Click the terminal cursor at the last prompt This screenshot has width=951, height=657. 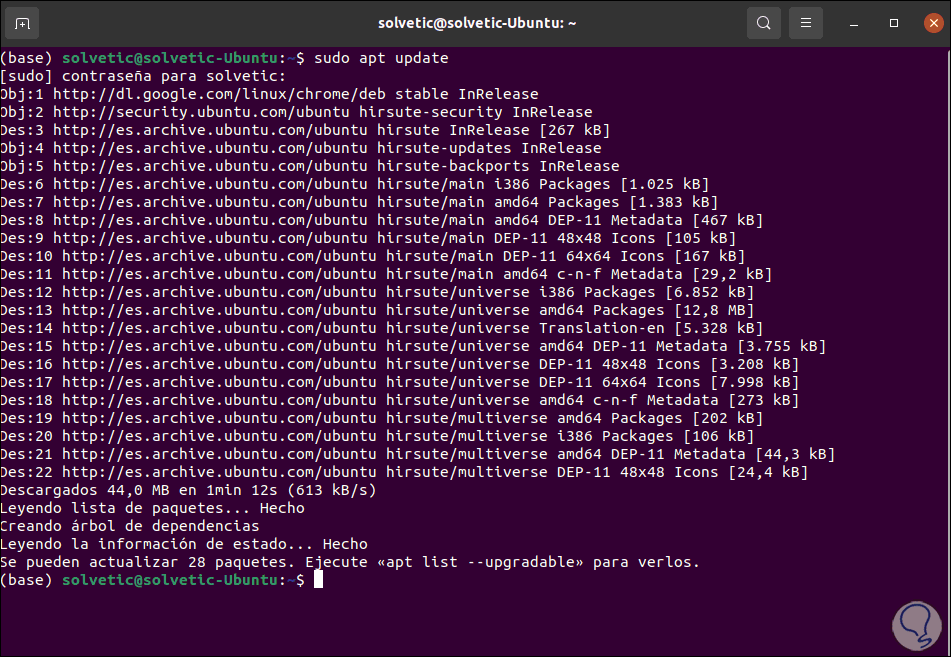(x=318, y=580)
